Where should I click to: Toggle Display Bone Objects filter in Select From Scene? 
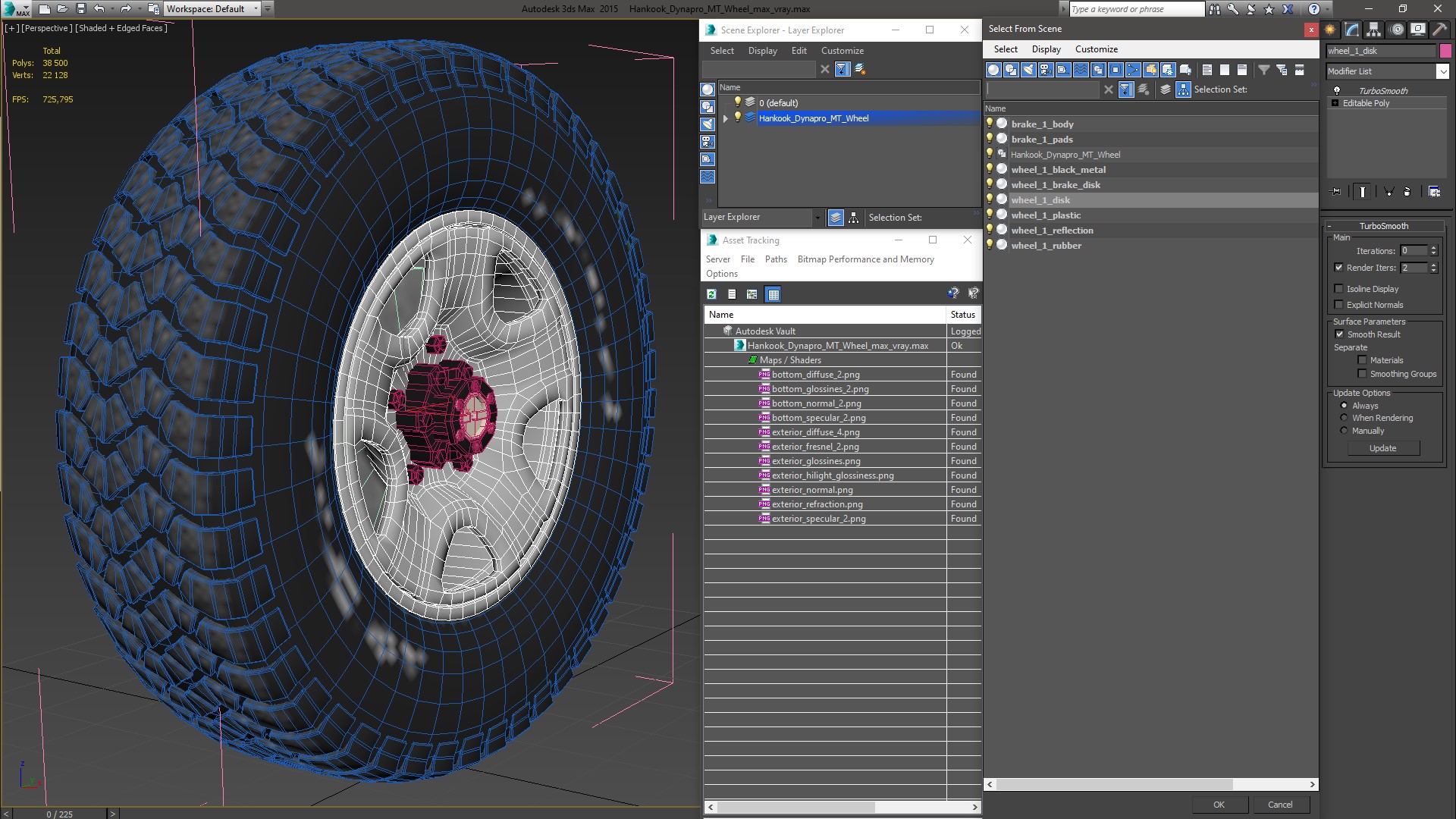pyautogui.click(x=1133, y=70)
